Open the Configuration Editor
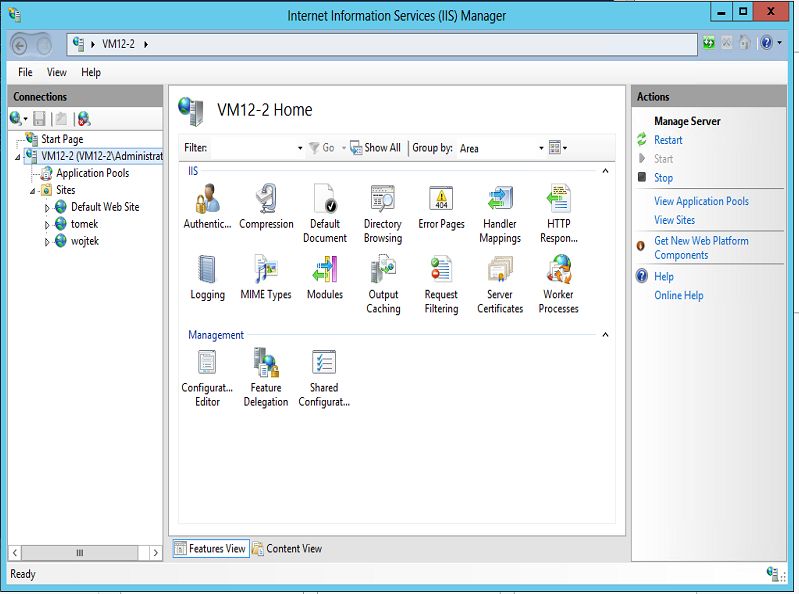The height and width of the screenshot is (594, 799). 207,378
